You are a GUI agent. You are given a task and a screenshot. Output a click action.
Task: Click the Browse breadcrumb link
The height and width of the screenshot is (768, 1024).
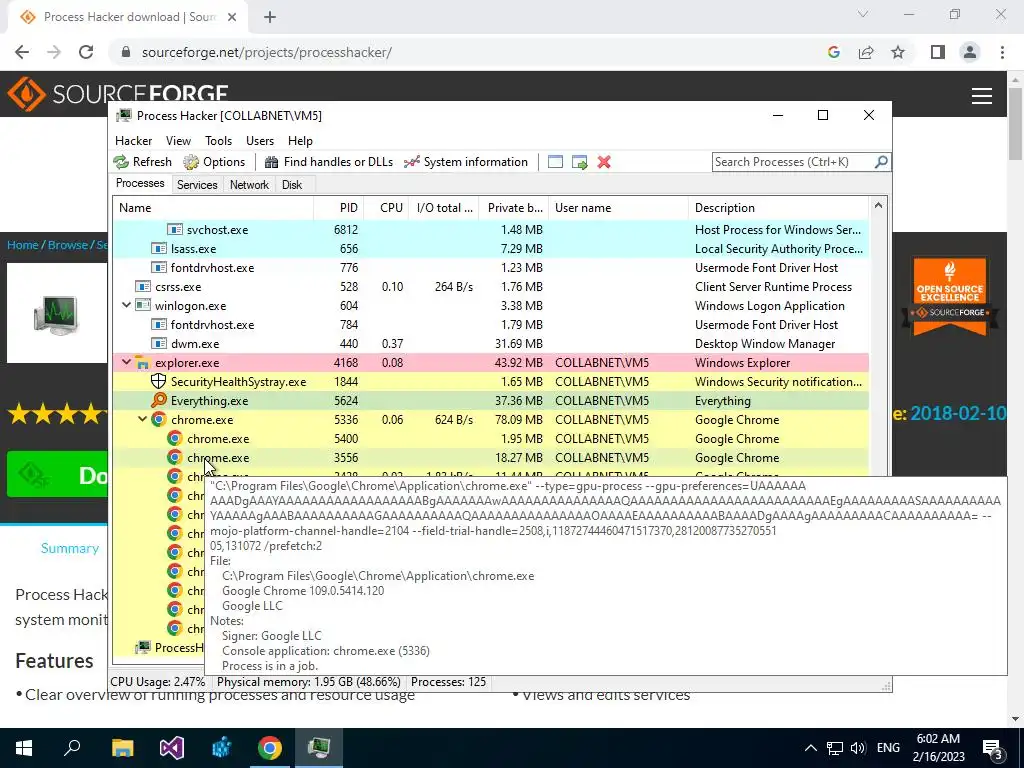pos(67,245)
